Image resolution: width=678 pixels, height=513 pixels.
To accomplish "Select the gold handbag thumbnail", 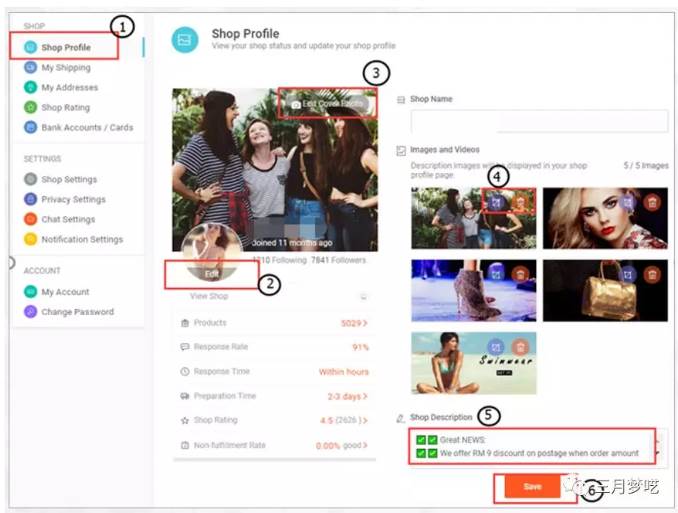I will click(x=605, y=290).
